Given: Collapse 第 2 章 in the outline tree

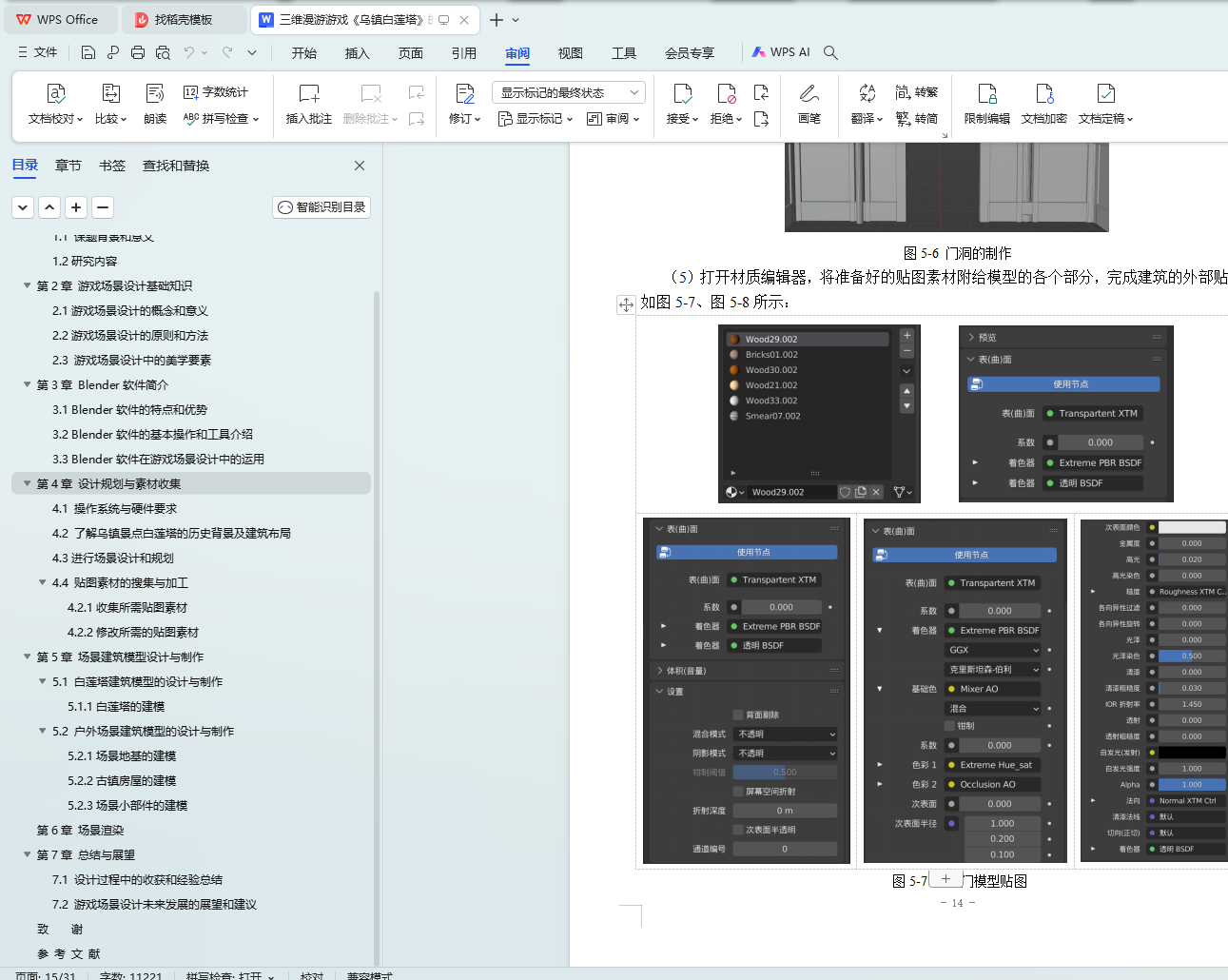Looking at the screenshot, I should click(x=27, y=285).
